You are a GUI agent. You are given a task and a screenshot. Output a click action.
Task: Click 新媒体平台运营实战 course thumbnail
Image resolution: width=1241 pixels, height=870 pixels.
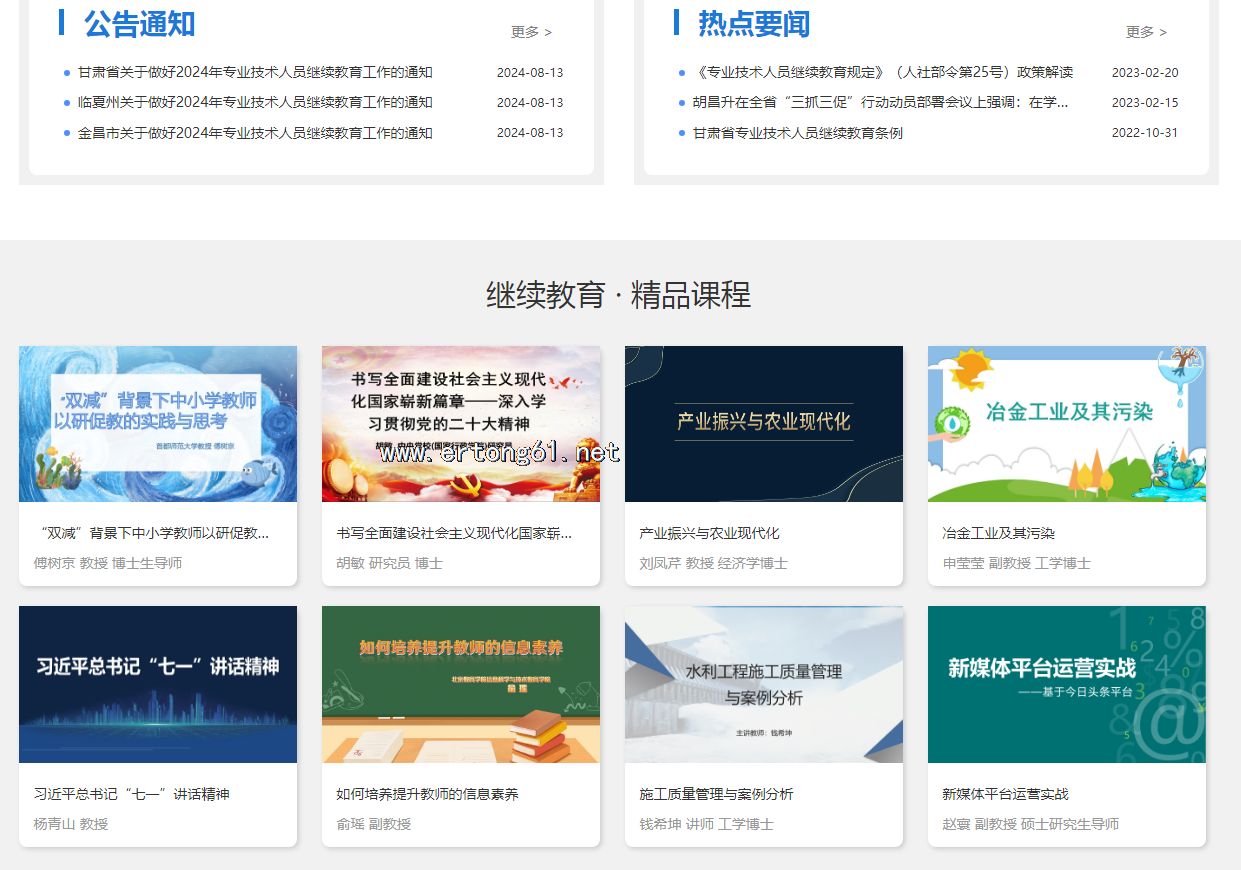pos(1067,684)
